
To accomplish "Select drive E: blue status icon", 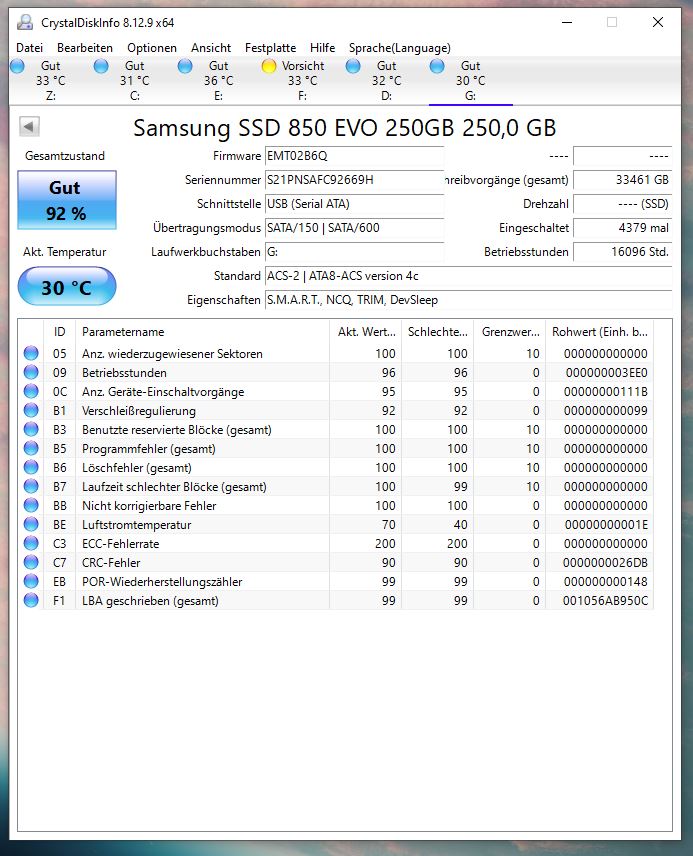I will [185, 66].
